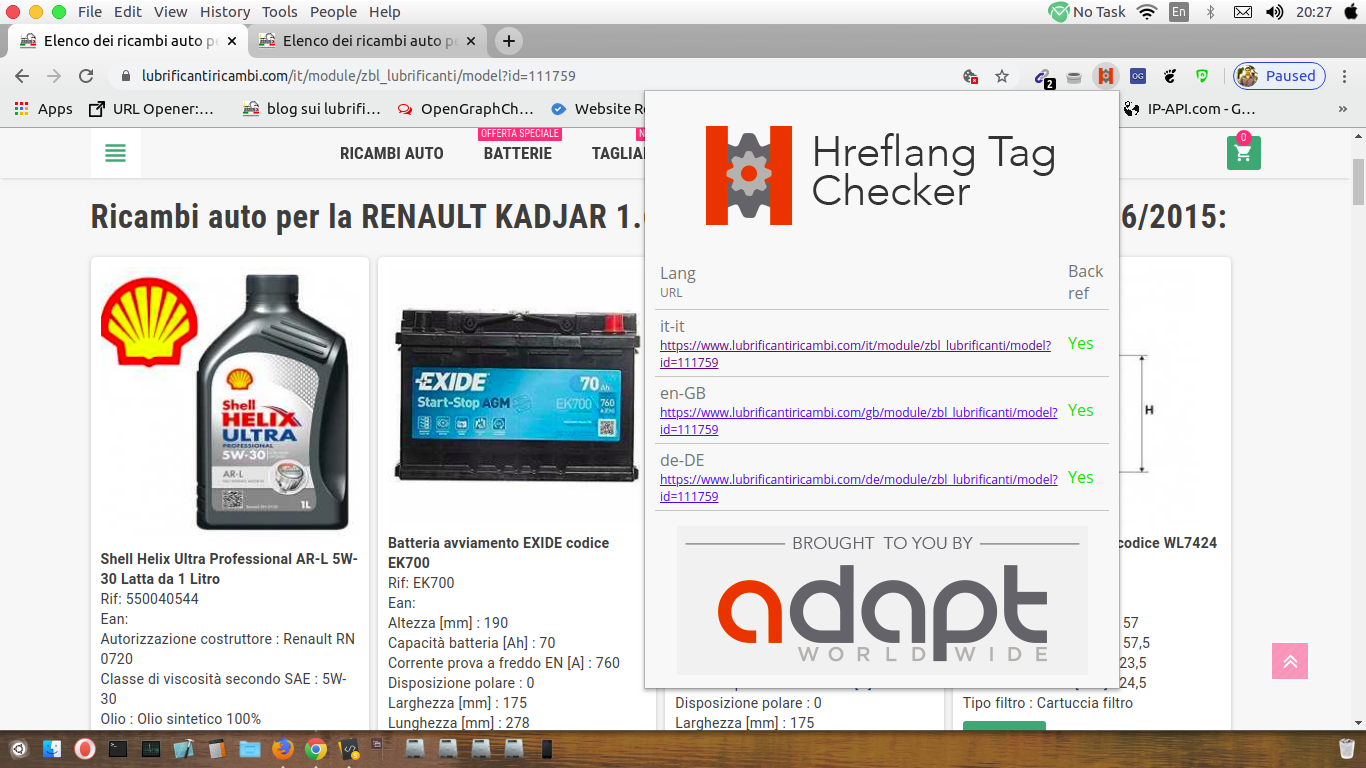Image resolution: width=1366 pixels, height=768 pixels.
Task: Open the green hamburger site menu
Action: 115,153
